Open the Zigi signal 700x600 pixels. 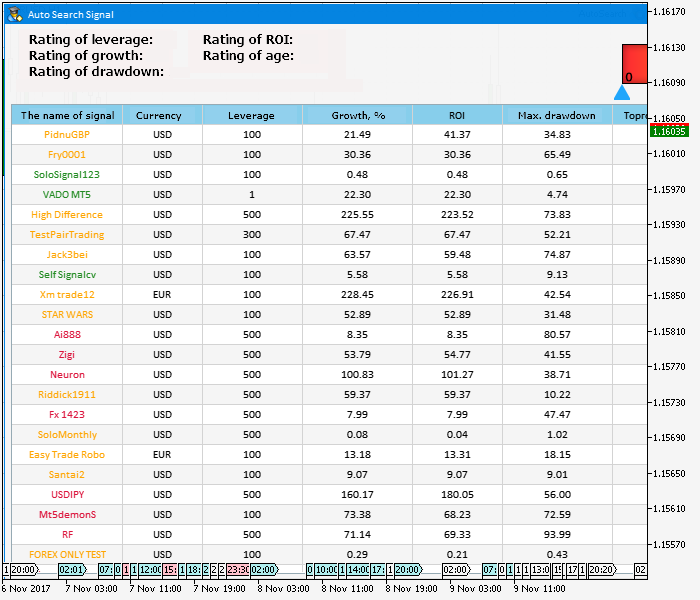[67, 354]
